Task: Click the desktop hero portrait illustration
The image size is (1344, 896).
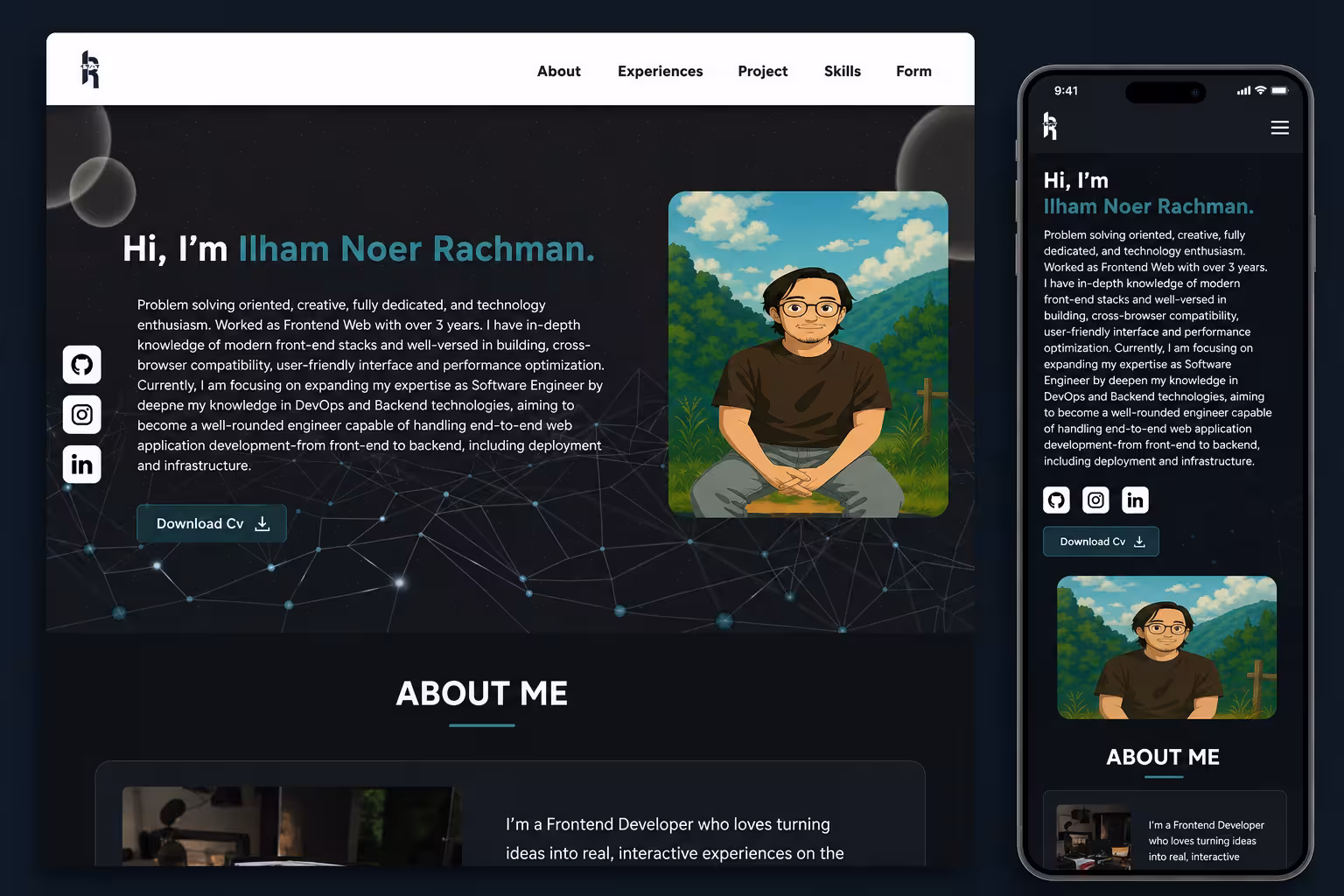Action: click(x=808, y=354)
